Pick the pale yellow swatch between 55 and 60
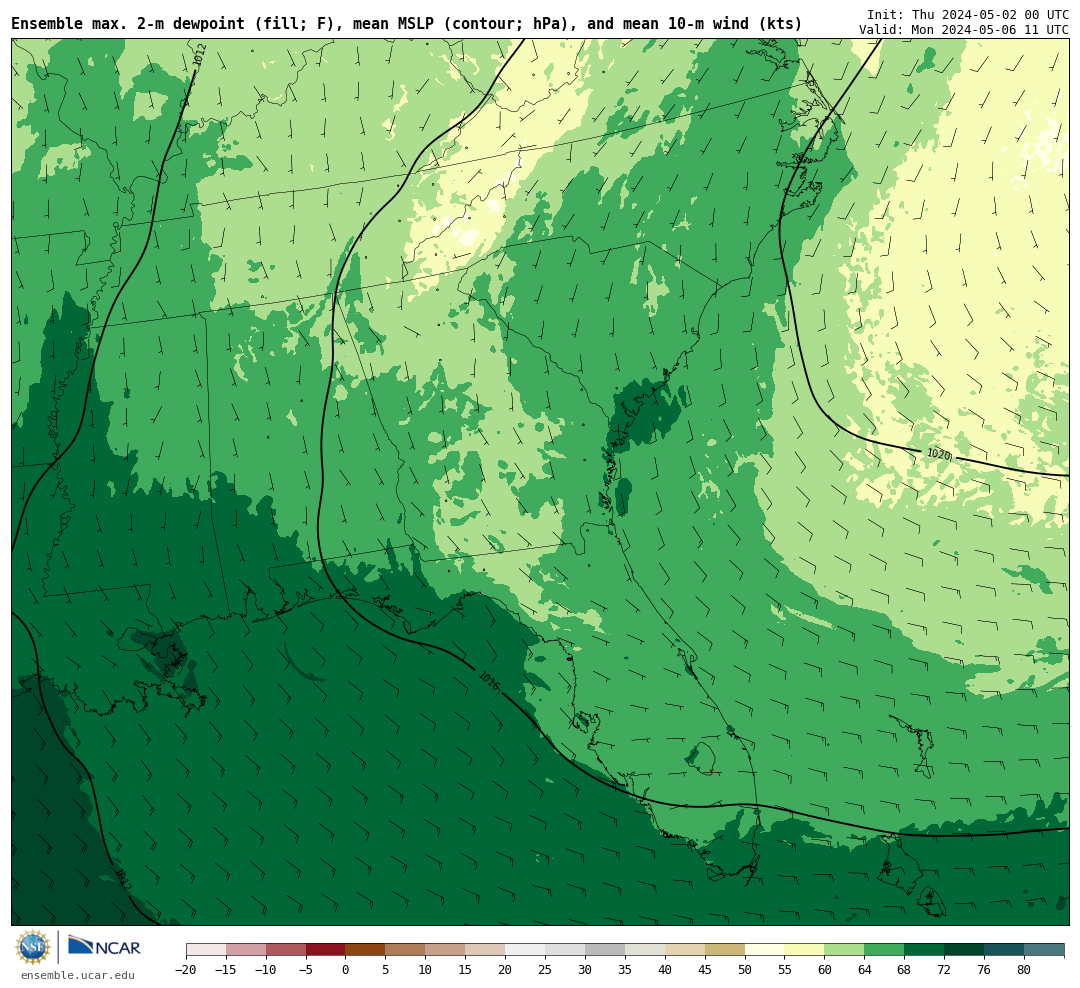Image resolution: width=1080 pixels, height=988 pixels. pos(805,950)
